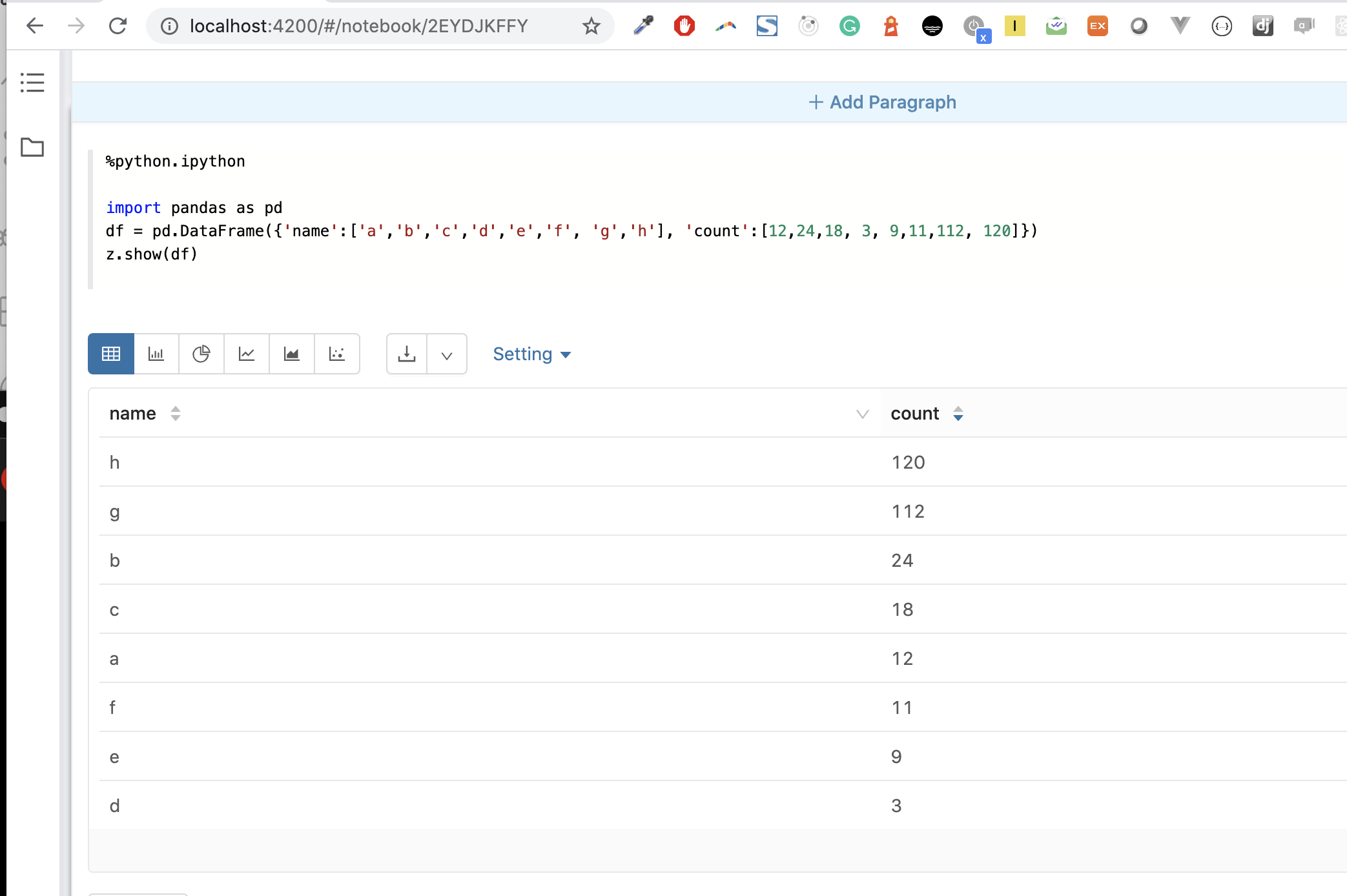Open the Grammarly extension icon
This screenshot has width=1347, height=896.
pyautogui.click(x=850, y=26)
